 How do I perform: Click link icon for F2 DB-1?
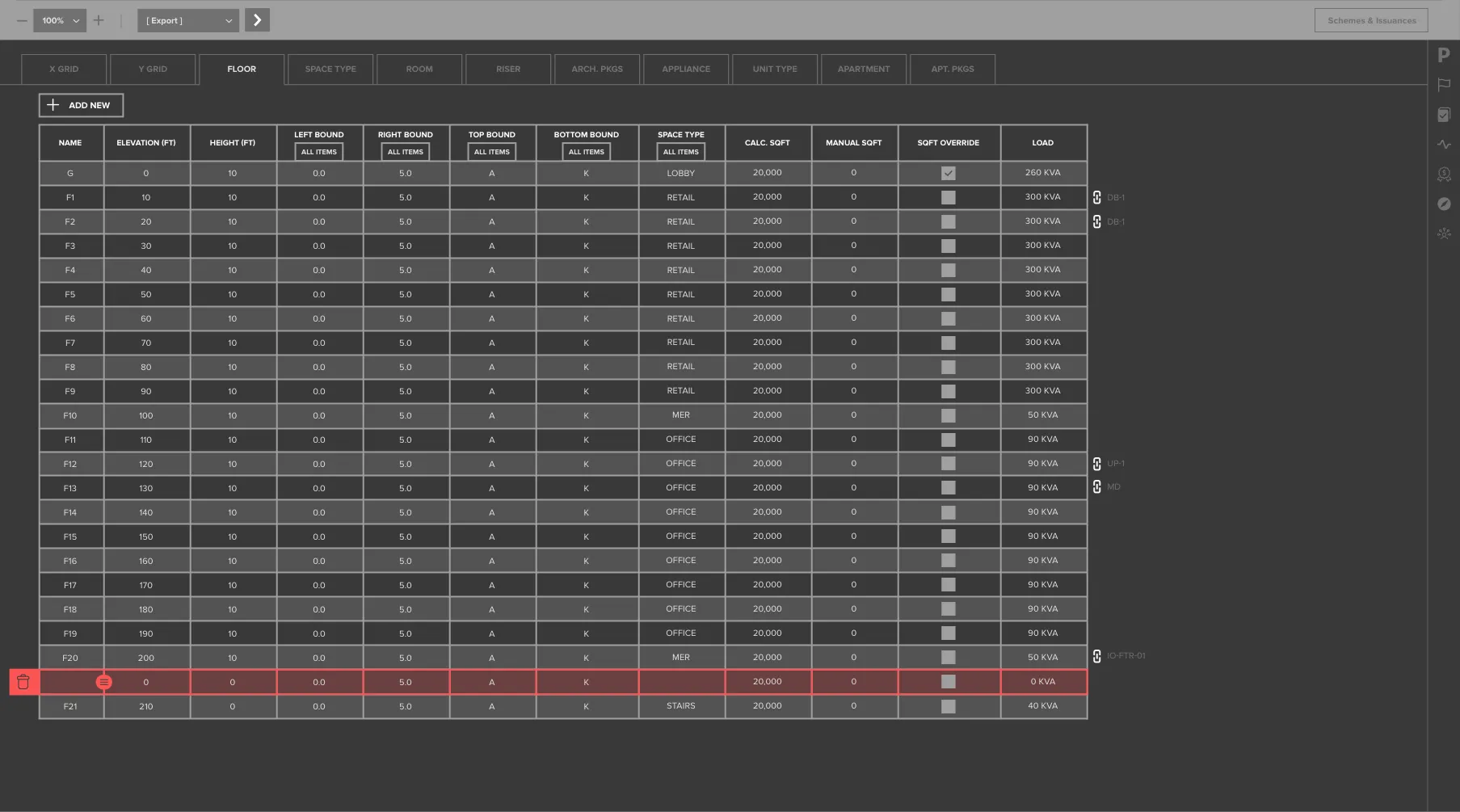pos(1096,221)
